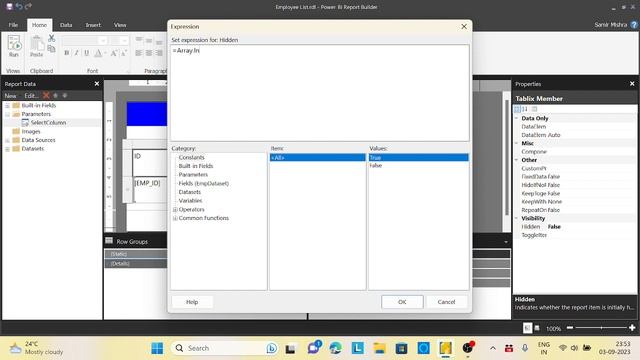Click the Help button in Expression dialog

point(192,302)
